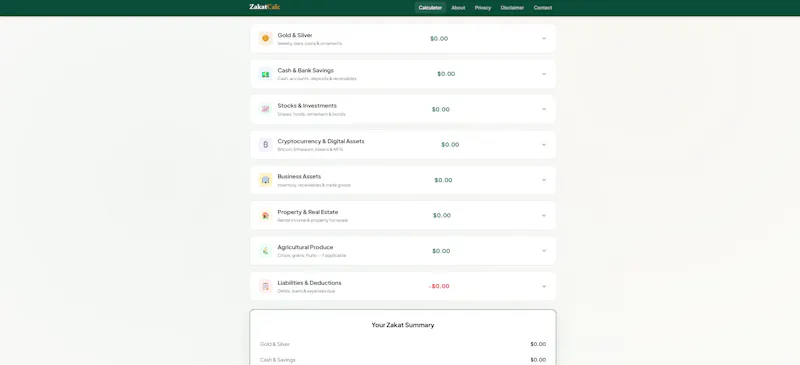Click the Business Assets store icon
The width and height of the screenshot is (800, 365).
(x=265, y=180)
